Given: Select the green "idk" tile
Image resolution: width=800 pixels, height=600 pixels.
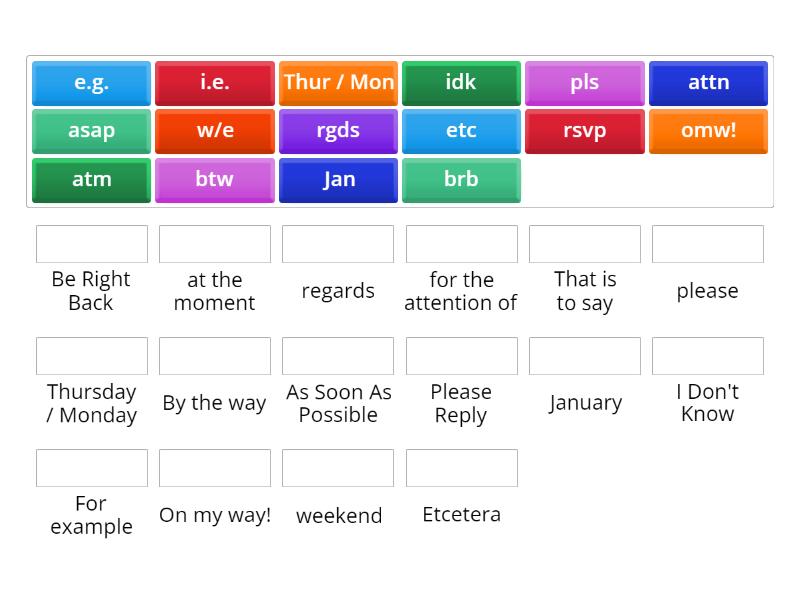Looking at the screenshot, I should [461, 83].
